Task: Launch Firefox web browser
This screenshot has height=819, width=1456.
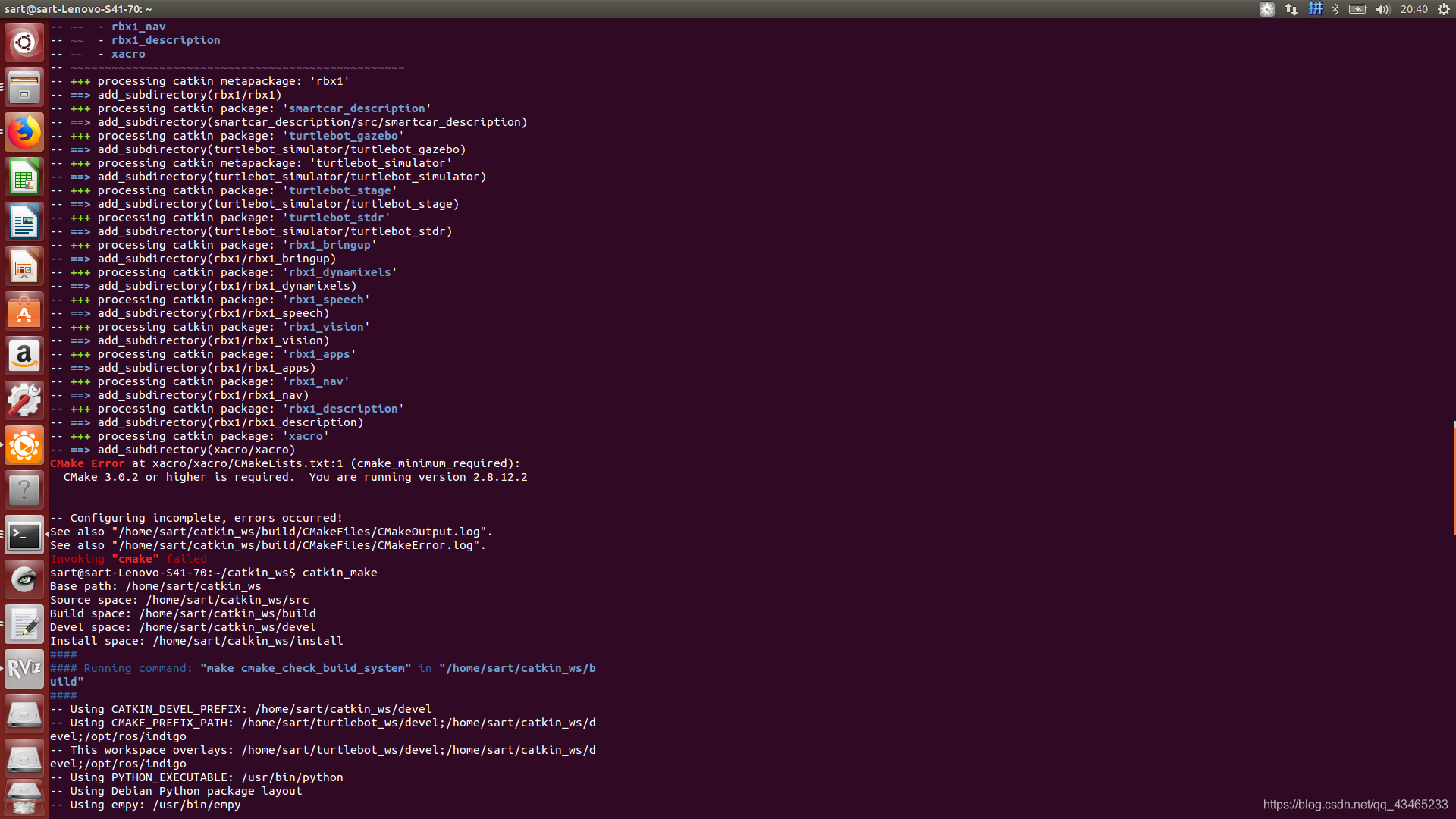Action: pyautogui.click(x=24, y=132)
